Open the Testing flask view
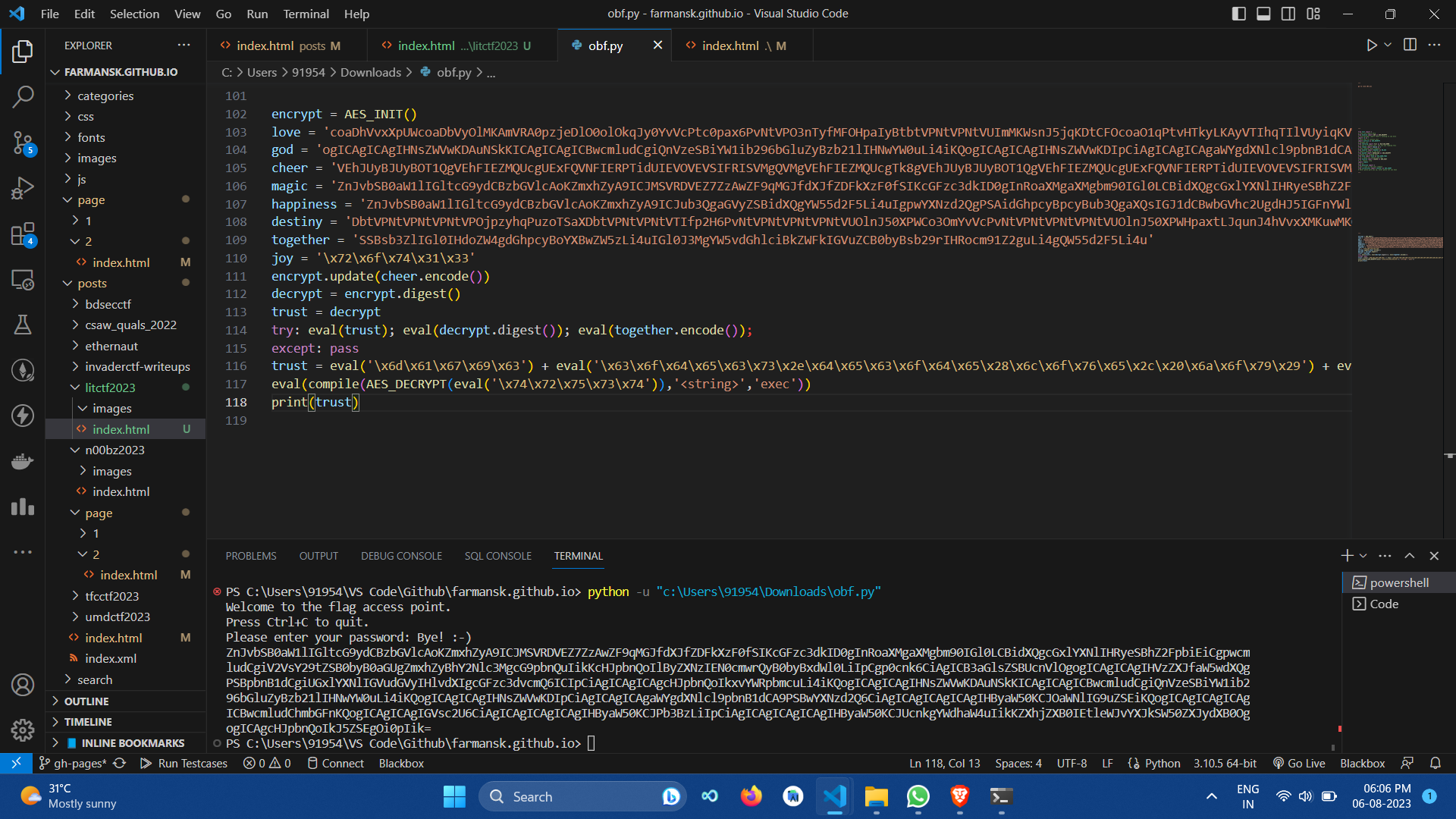Viewport: 1456px width, 819px height. (23, 325)
